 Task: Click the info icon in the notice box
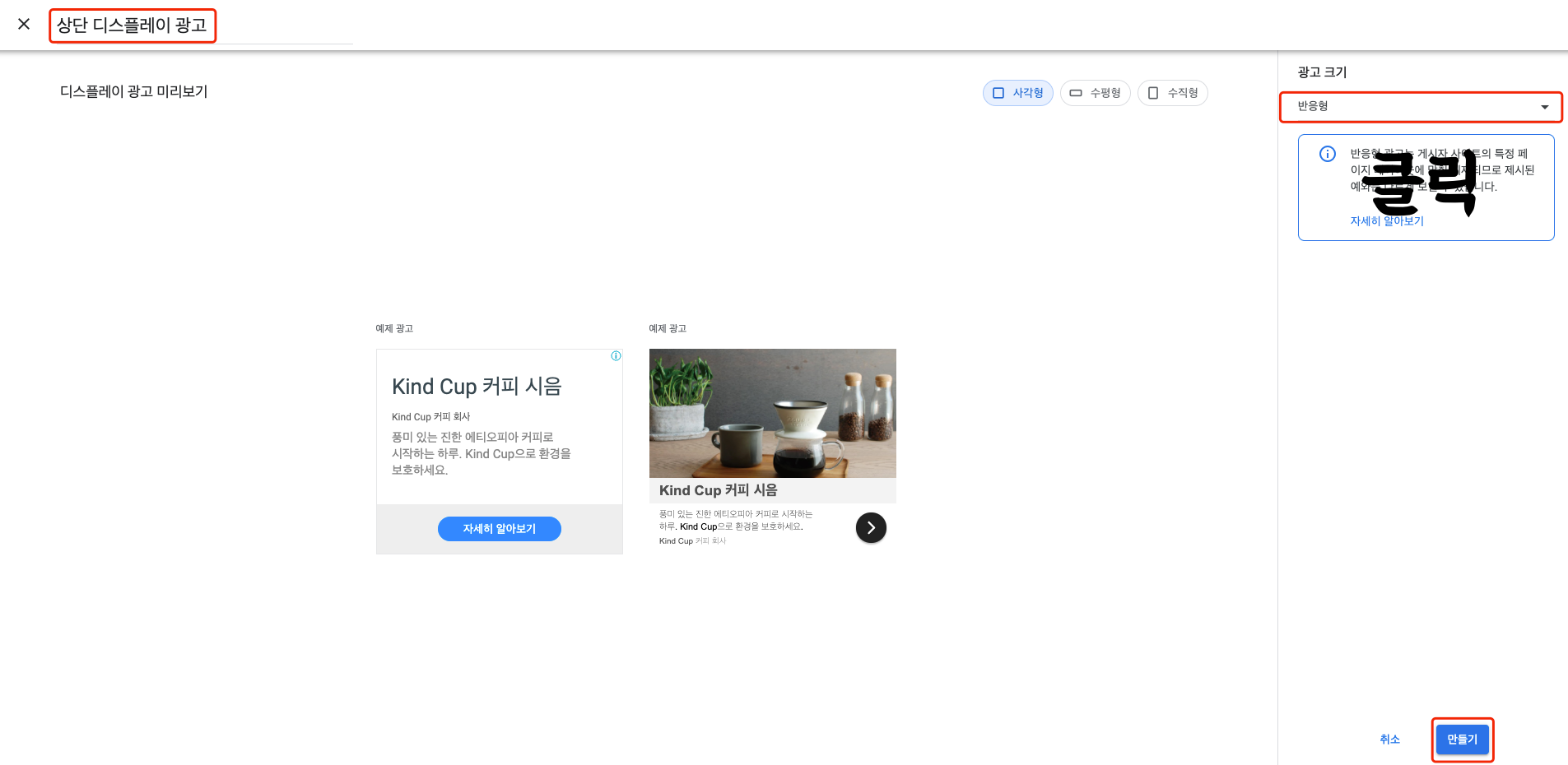pos(1327,154)
